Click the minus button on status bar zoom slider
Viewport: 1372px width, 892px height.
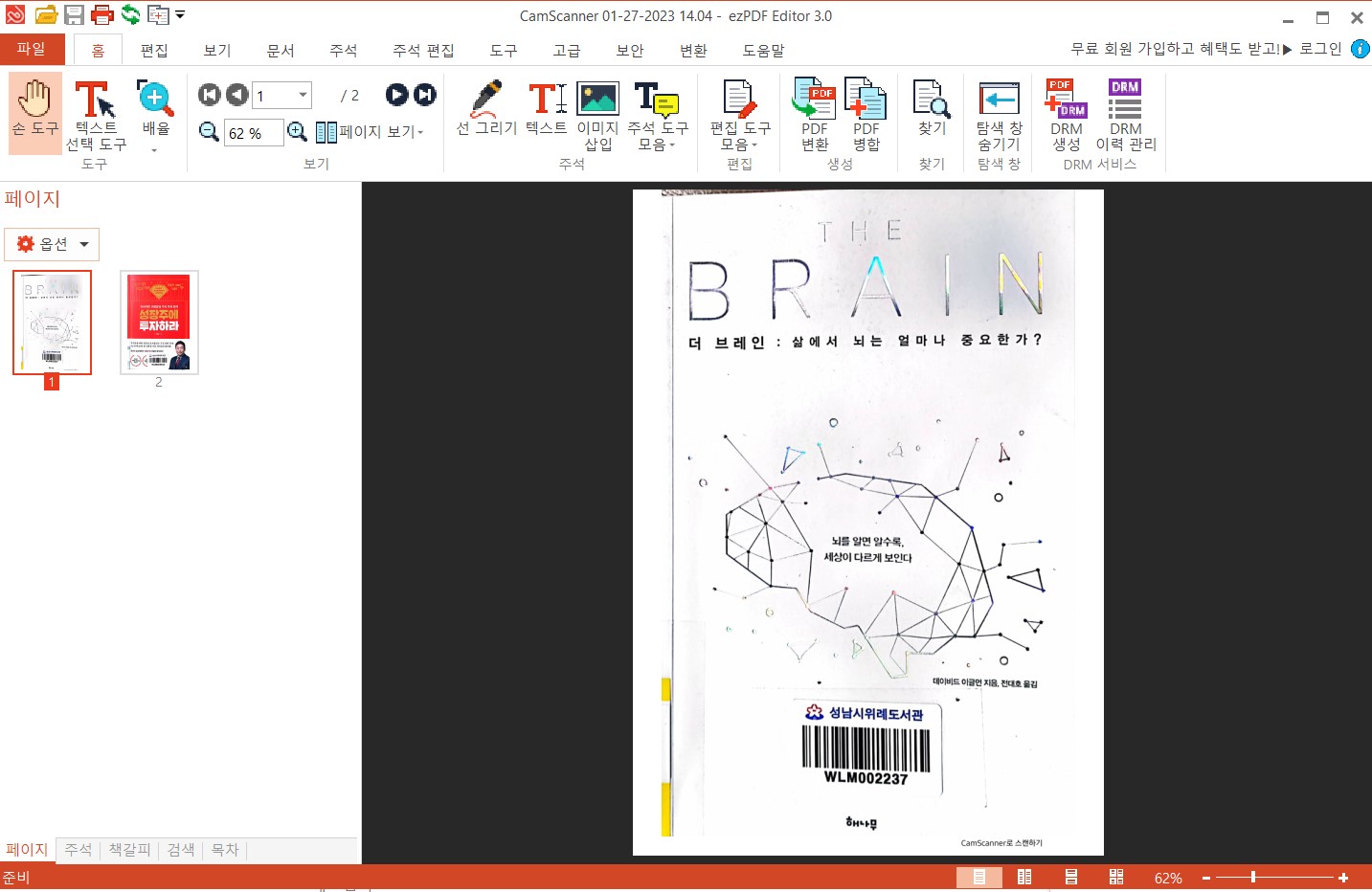(x=1206, y=878)
